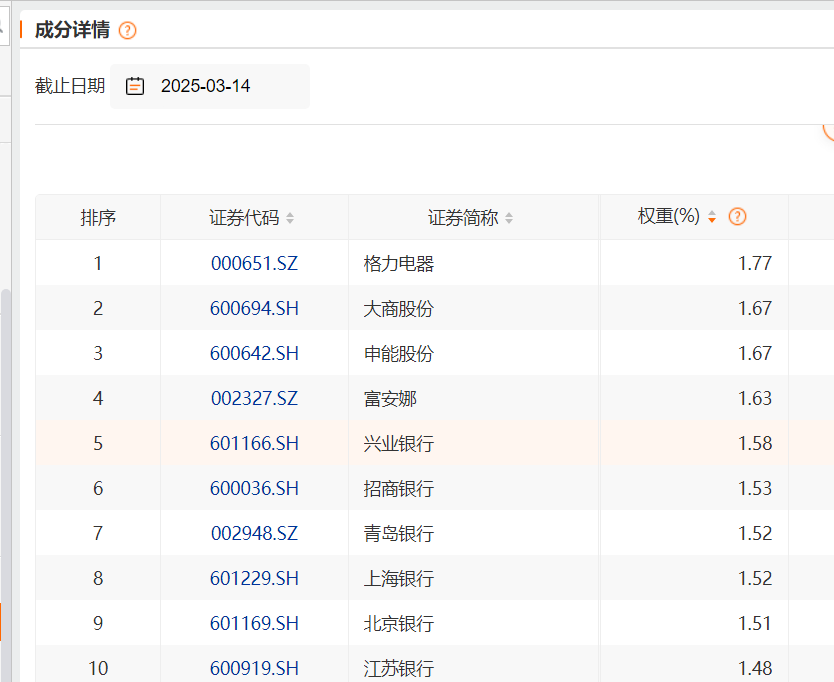Sort by 证券简称 column arrows
The width and height of the screenshot is (834, 682).
tap(509, 218)
